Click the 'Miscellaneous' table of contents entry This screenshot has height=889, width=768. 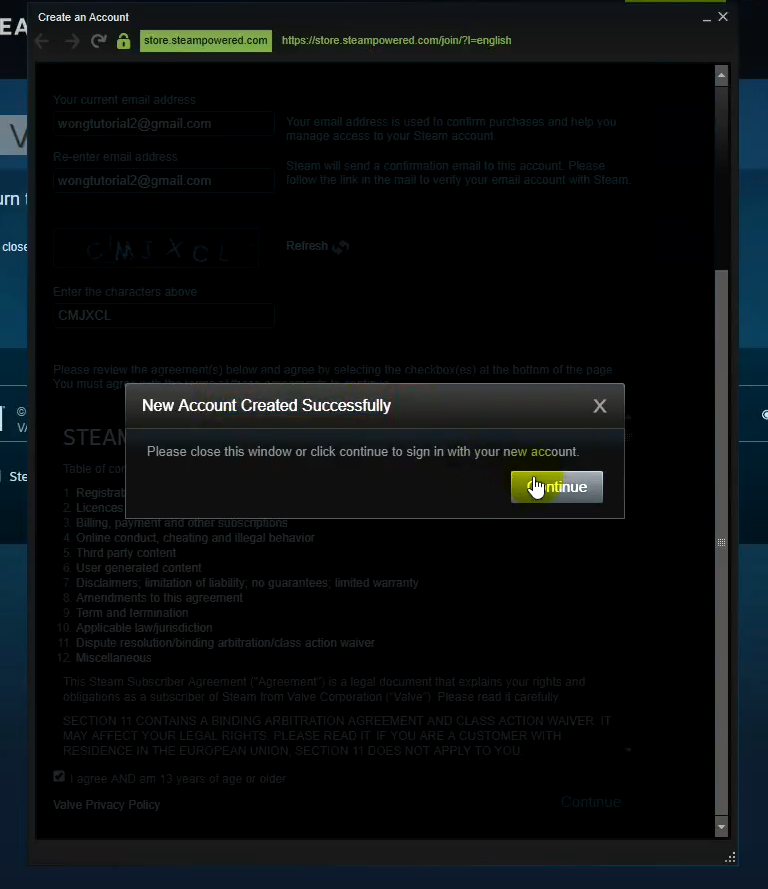point(113,658)
